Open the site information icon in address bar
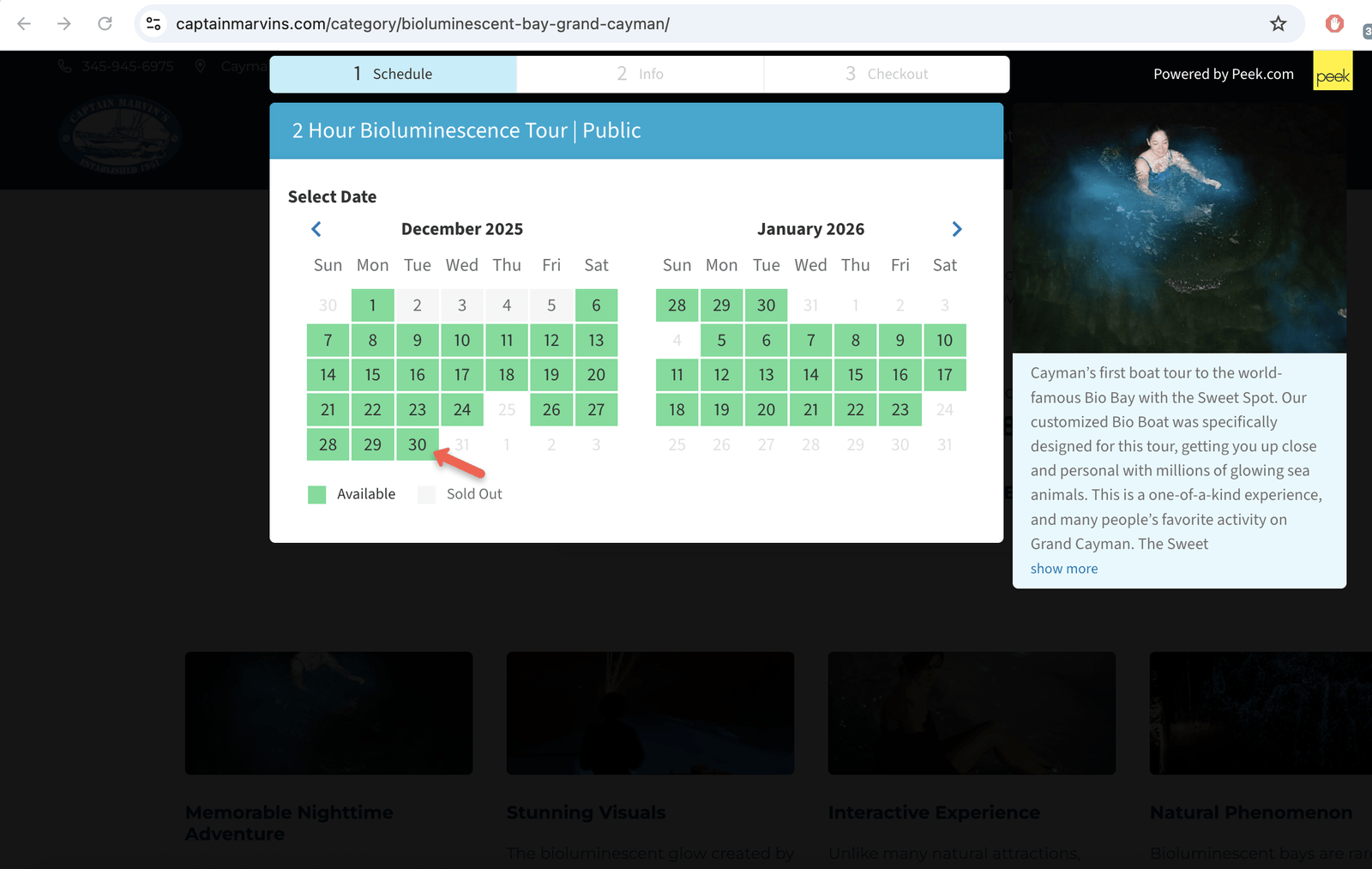The width and height of the screenshot is (1372, 869). pos(153,24)
